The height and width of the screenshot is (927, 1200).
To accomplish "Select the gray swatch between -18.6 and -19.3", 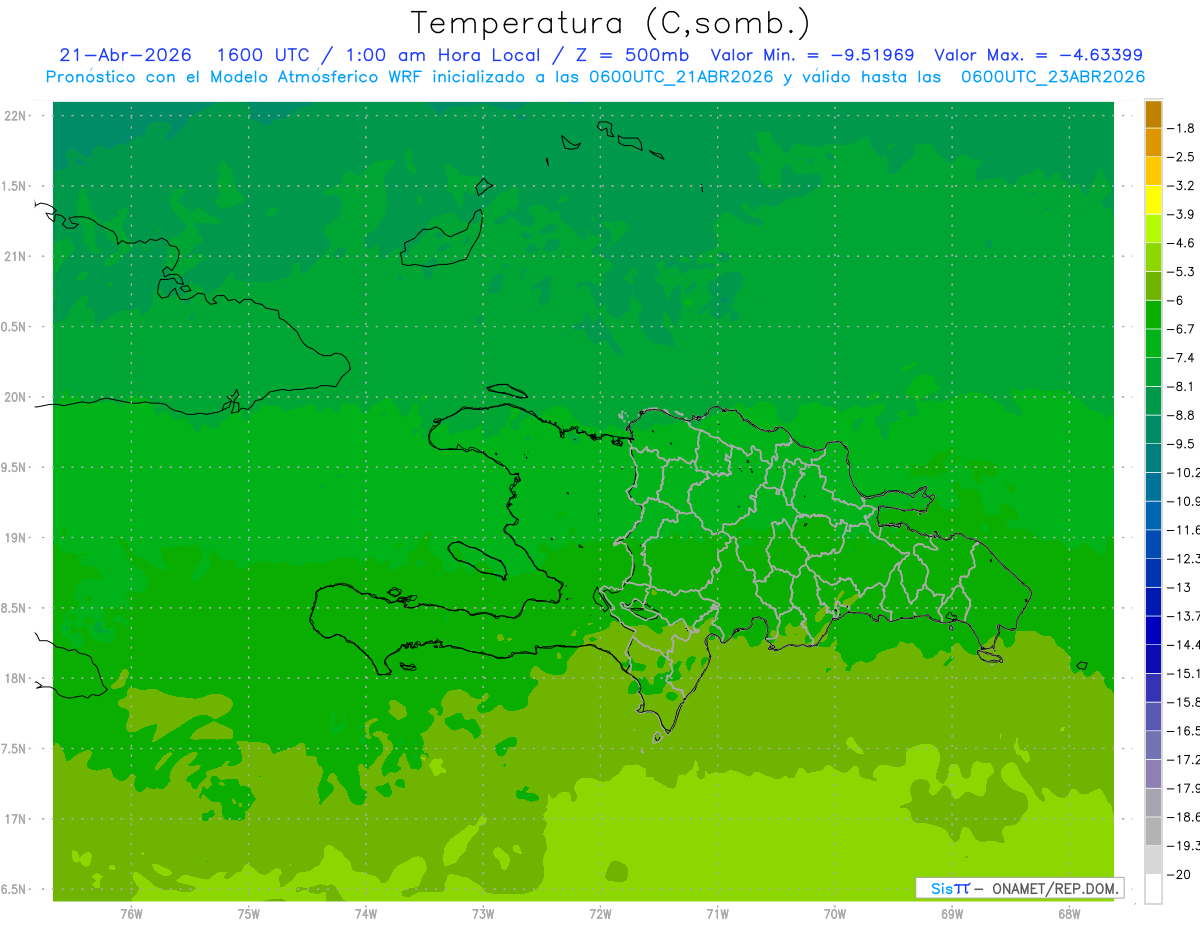I will (1153, 831).
